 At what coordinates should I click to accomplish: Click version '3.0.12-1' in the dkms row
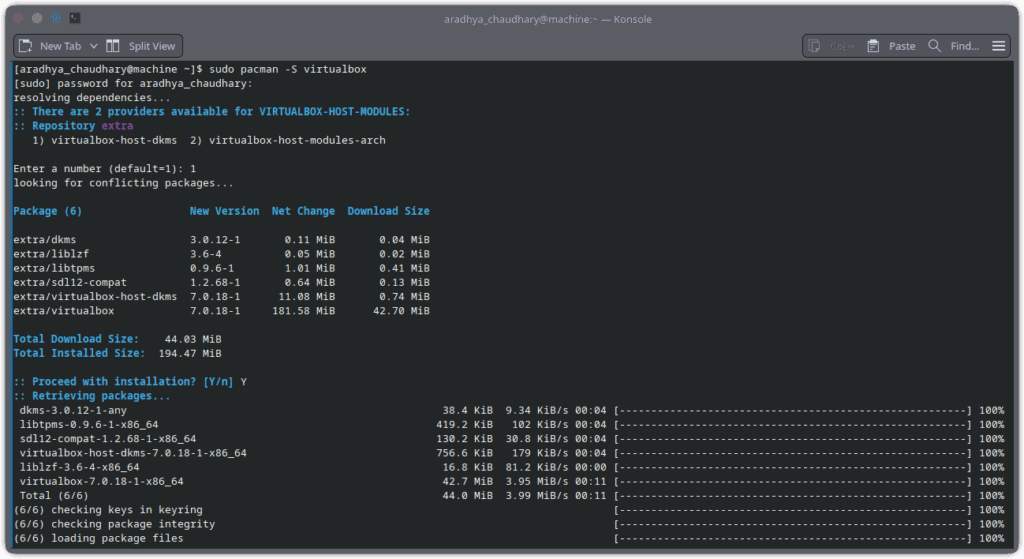pos(215,240)
